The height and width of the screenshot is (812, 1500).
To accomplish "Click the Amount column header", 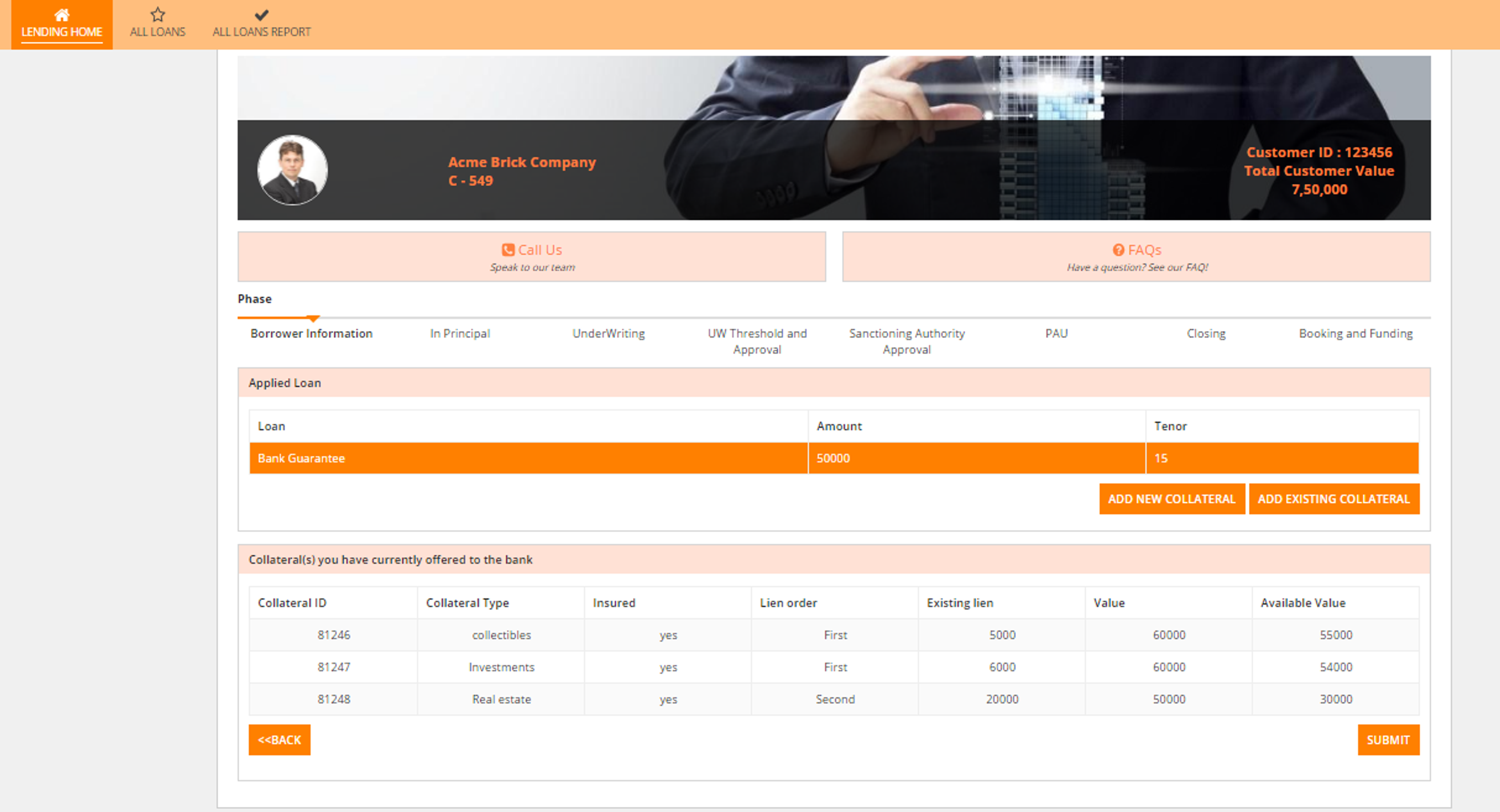I will (x=977, y=426).
